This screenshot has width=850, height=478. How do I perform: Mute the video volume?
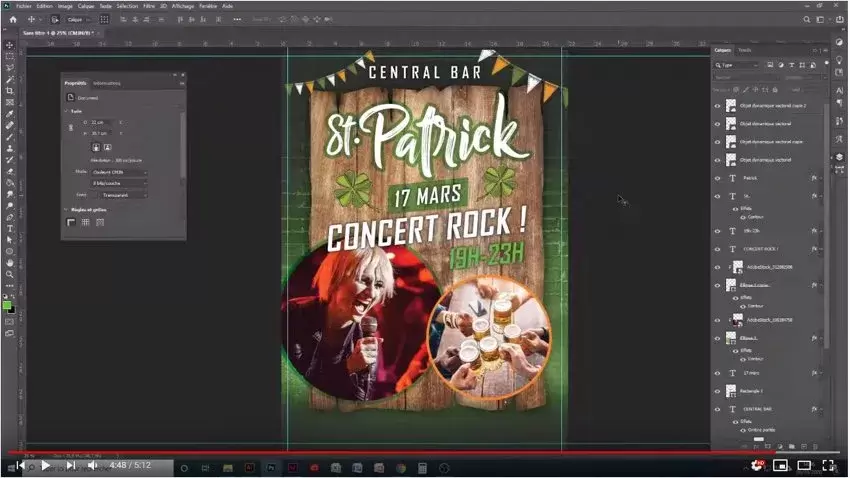(x=93, y=466)
